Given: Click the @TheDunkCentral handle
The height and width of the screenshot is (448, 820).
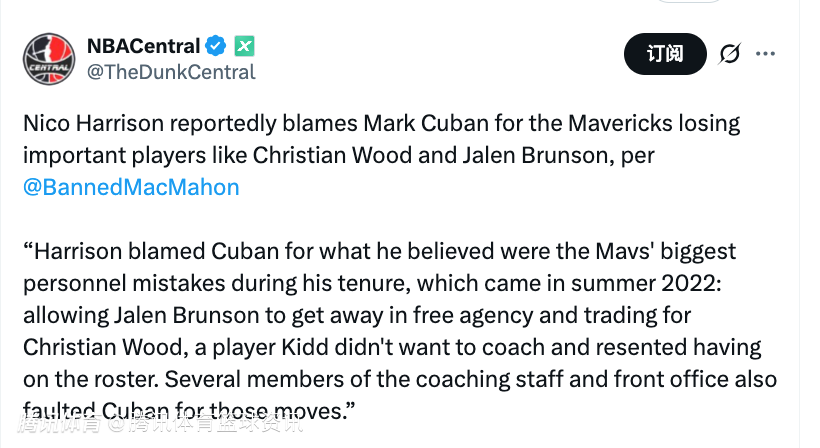Looking at the screenshot, I should pyautogui.click(x=171, y=72).
